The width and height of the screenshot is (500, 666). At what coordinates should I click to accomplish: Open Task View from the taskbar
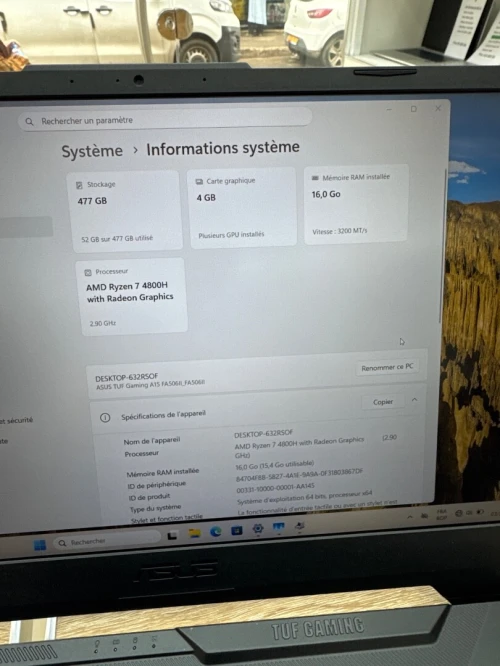[x=172, y=535]
